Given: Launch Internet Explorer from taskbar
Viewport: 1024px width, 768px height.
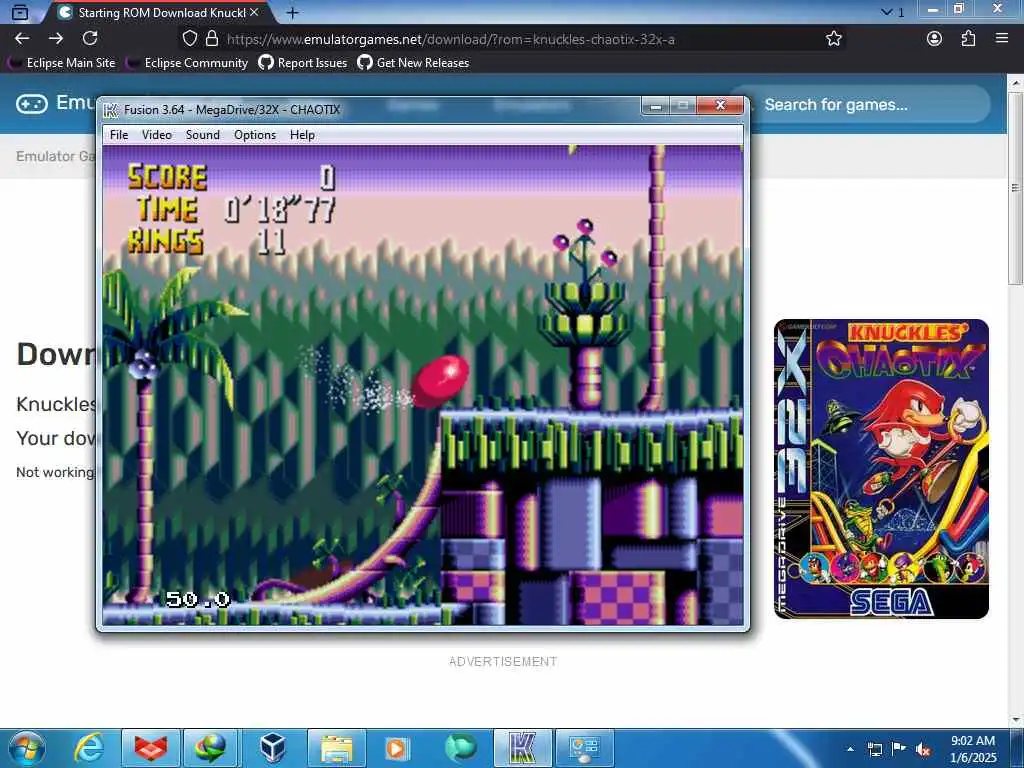Looking at the screenshot, I should (88, 748).
